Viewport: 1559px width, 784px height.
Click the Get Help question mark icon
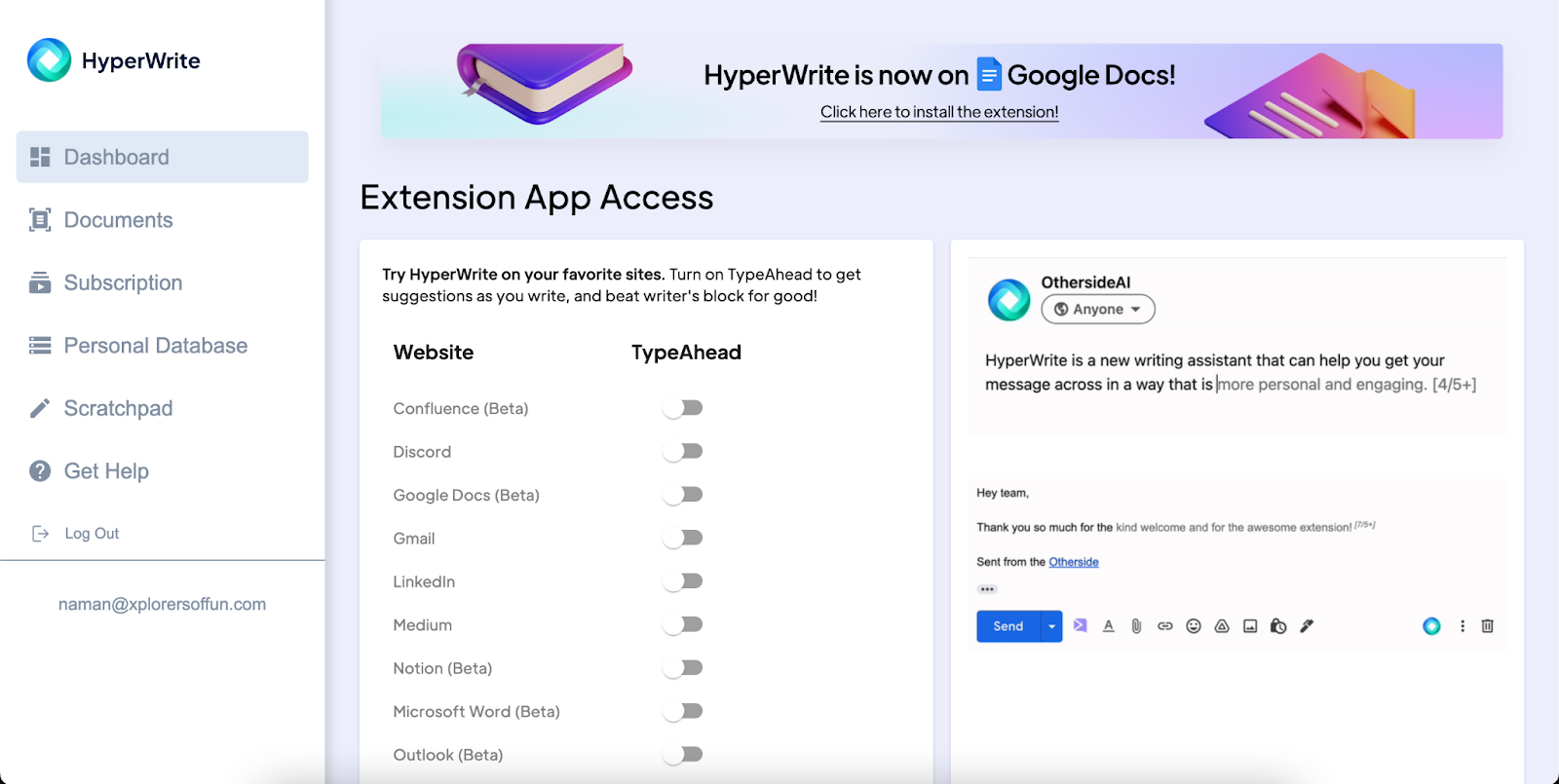point(40,471)
